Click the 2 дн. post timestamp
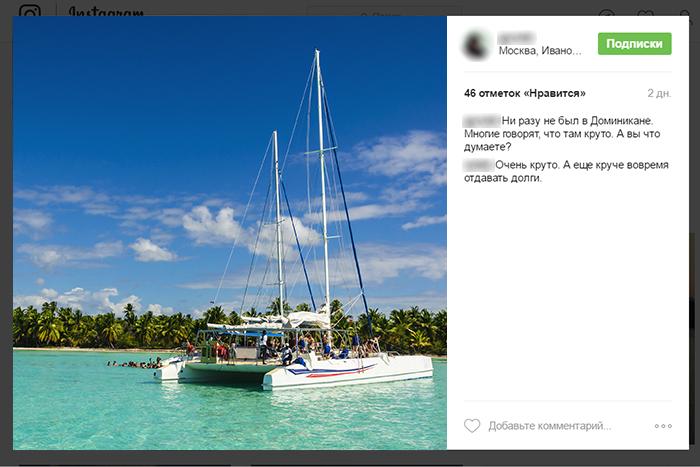 click(659, 93)
